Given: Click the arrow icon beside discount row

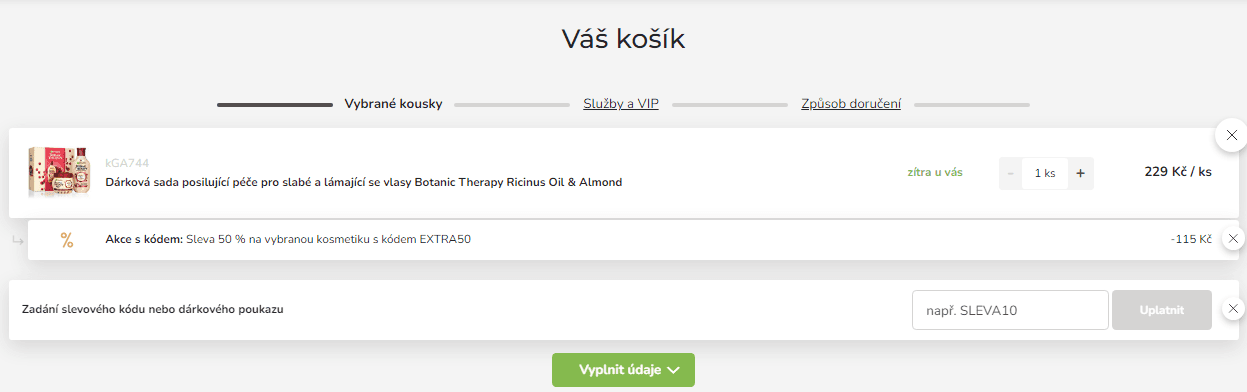Looking at the screenshot, I should pyautogui.click(x=16, y=240).
